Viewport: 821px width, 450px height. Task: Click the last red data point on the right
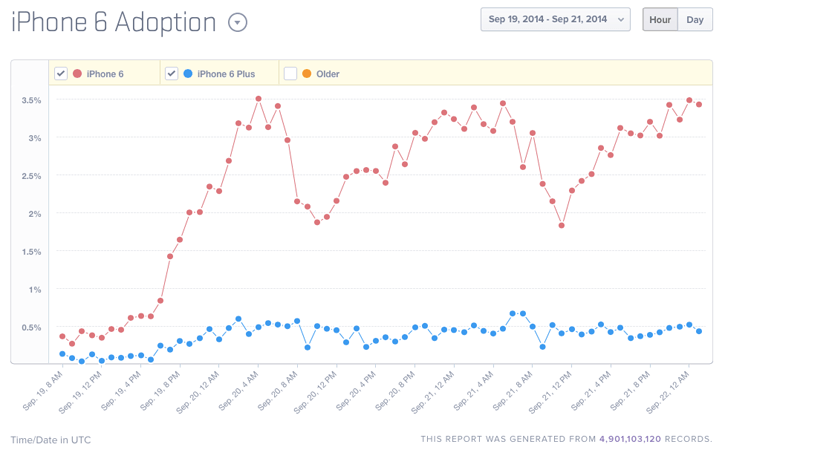tap(699, 105)
